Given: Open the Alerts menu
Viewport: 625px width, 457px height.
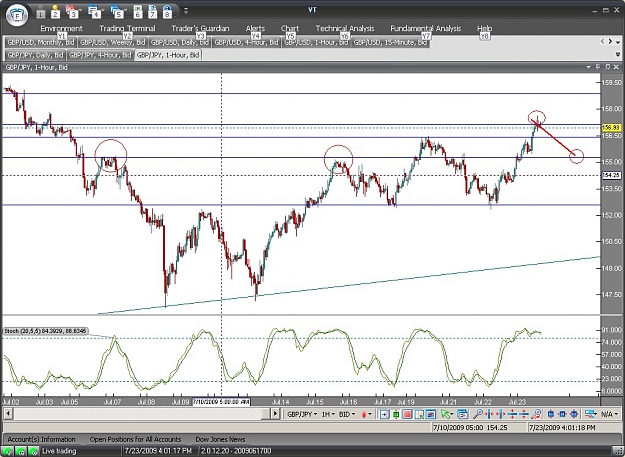Looking at the screenshot, I should pos(255,28).
